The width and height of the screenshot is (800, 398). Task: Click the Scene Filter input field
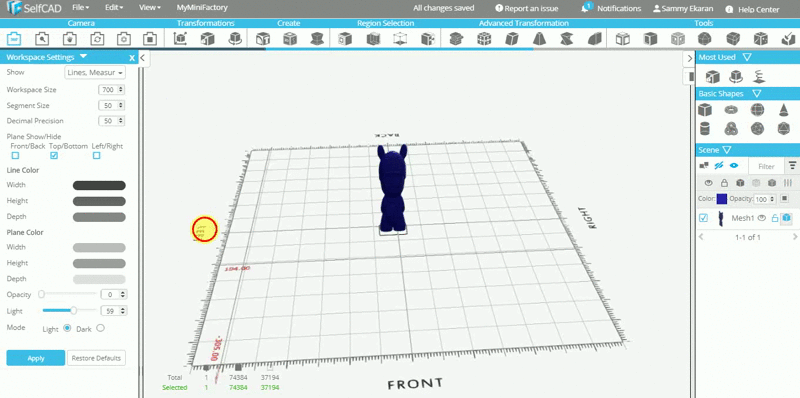pos(766,166)
